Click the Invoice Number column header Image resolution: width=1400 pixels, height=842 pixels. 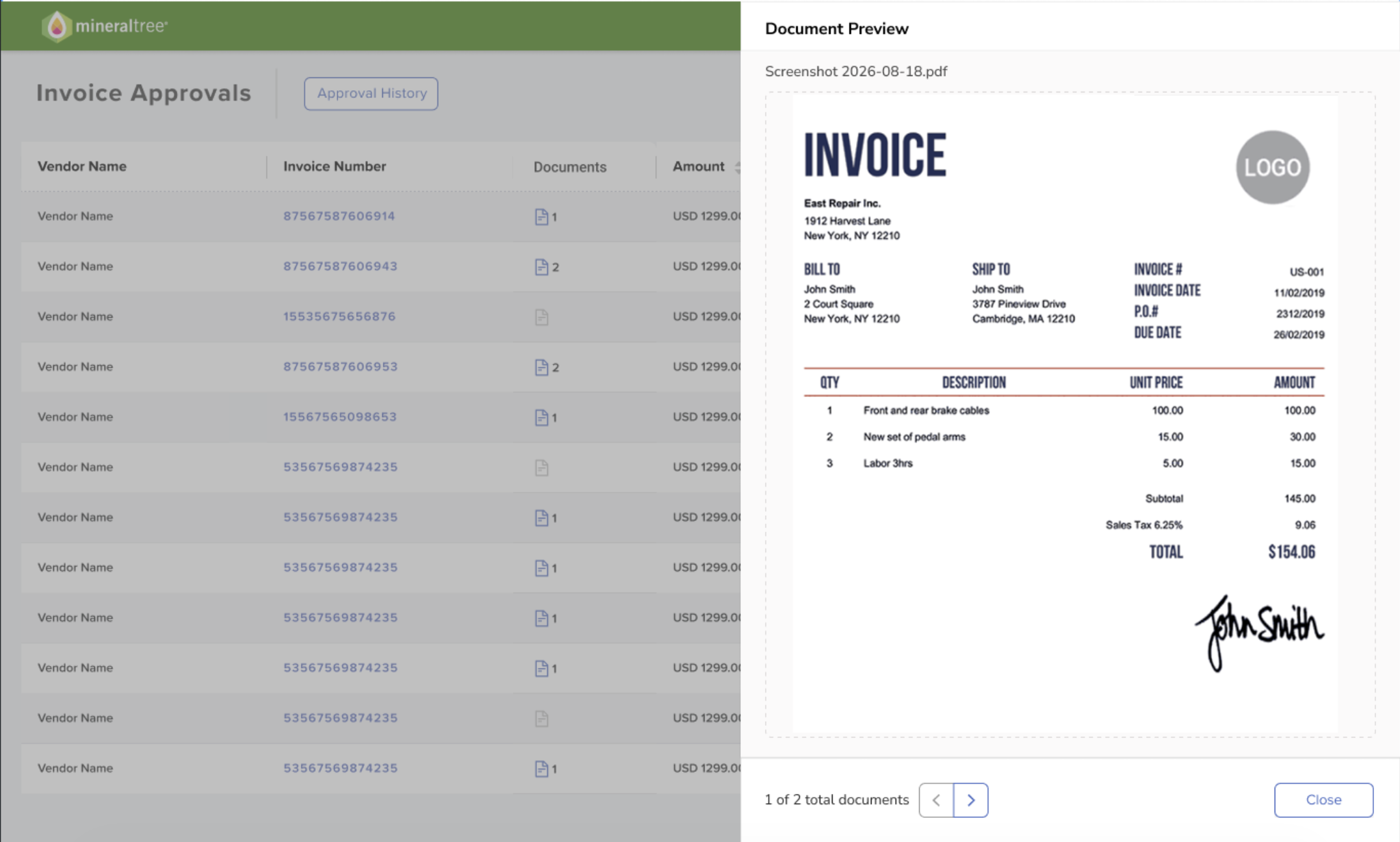pyautogui.click(x=335, y=166)
